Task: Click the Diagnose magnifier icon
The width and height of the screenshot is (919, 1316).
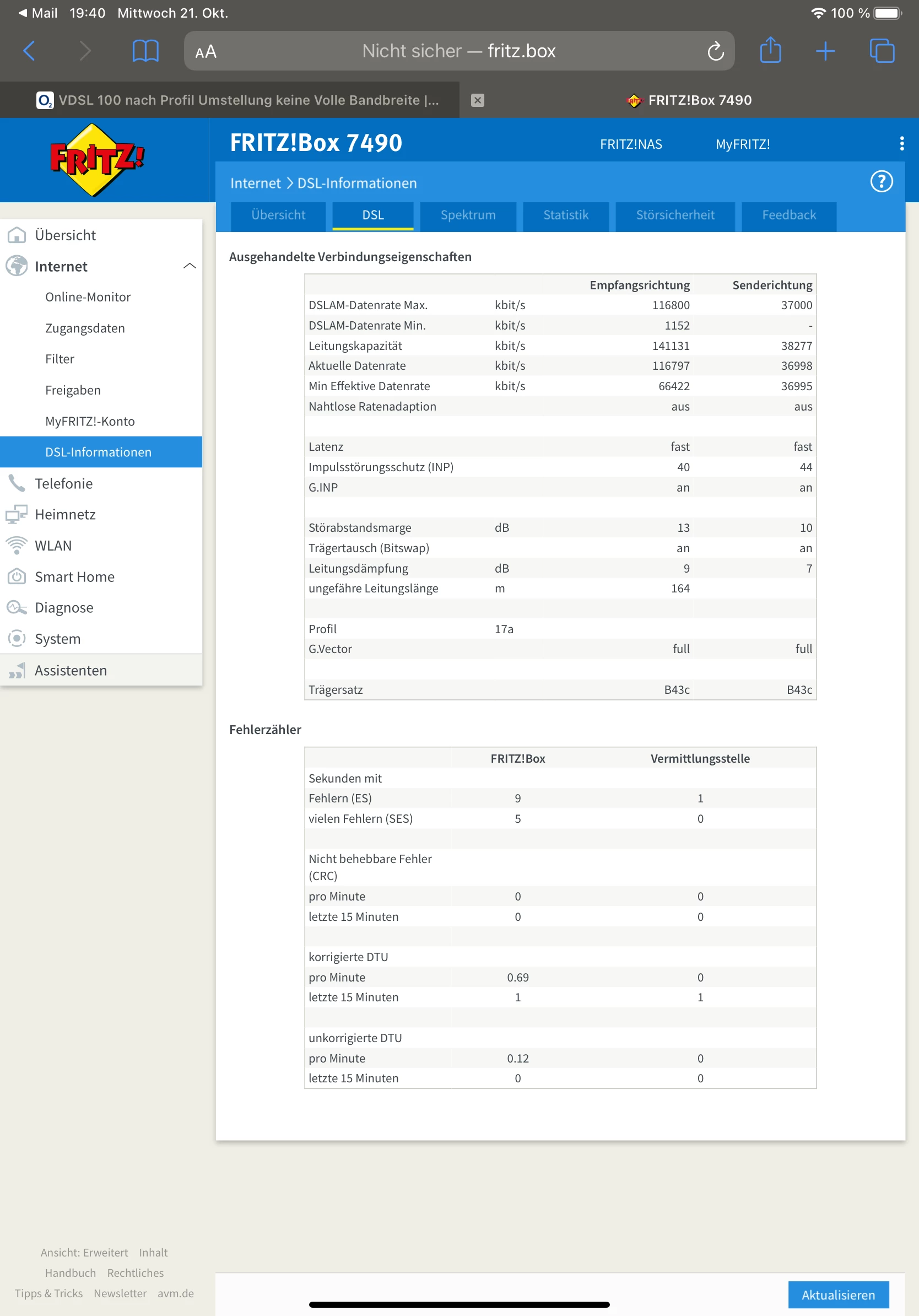Action: [x=17, y=607]
